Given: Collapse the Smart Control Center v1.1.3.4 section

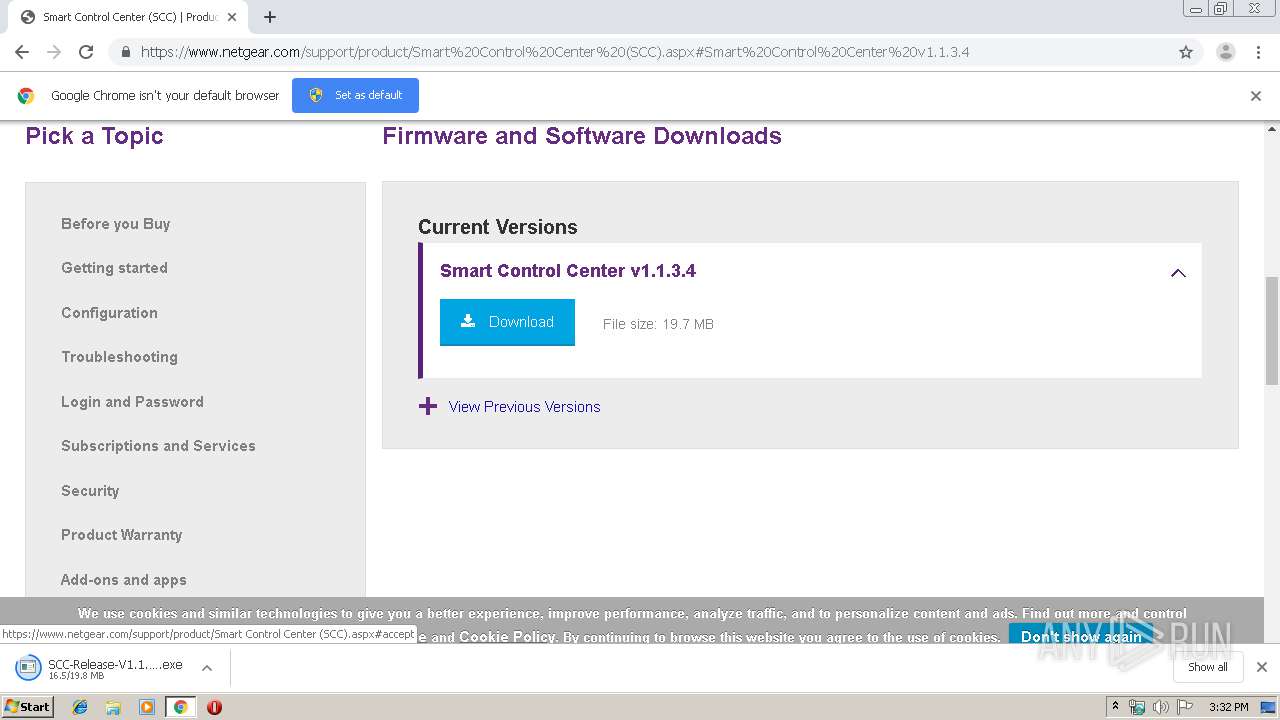Looking at the screenshot, I should pos(1178,273).
